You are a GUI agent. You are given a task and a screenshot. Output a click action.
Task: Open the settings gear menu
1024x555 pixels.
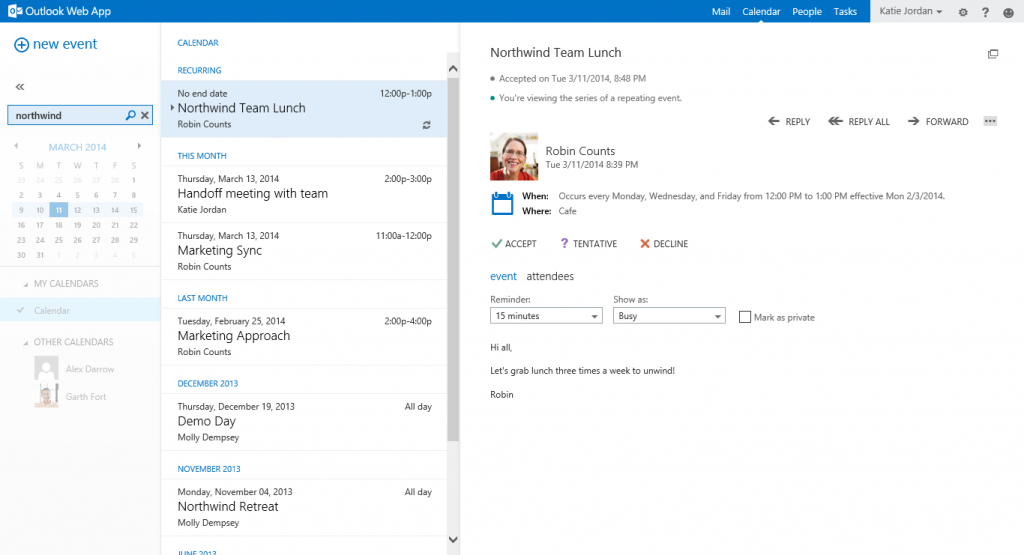(963, 12)
